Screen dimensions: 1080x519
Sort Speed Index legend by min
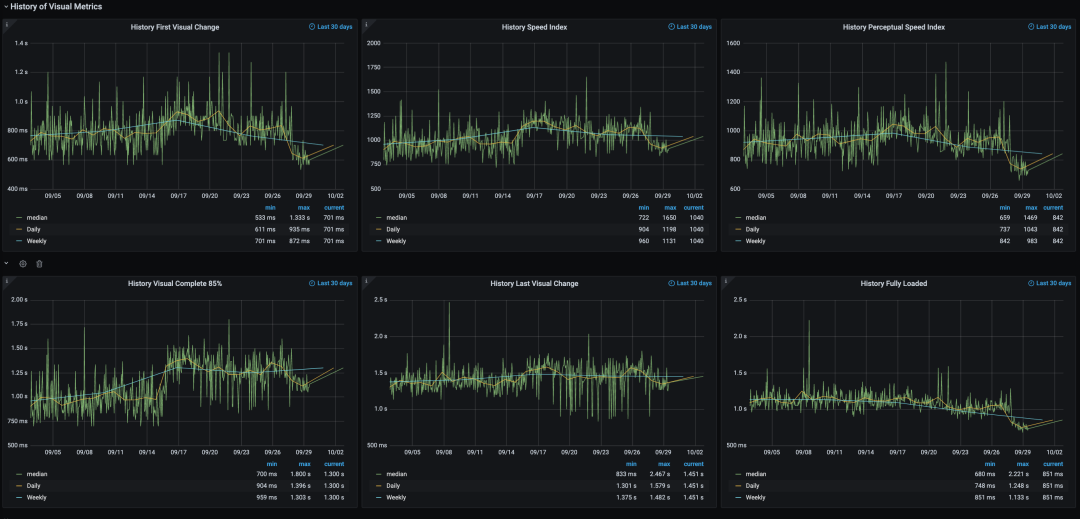point(644,207)
